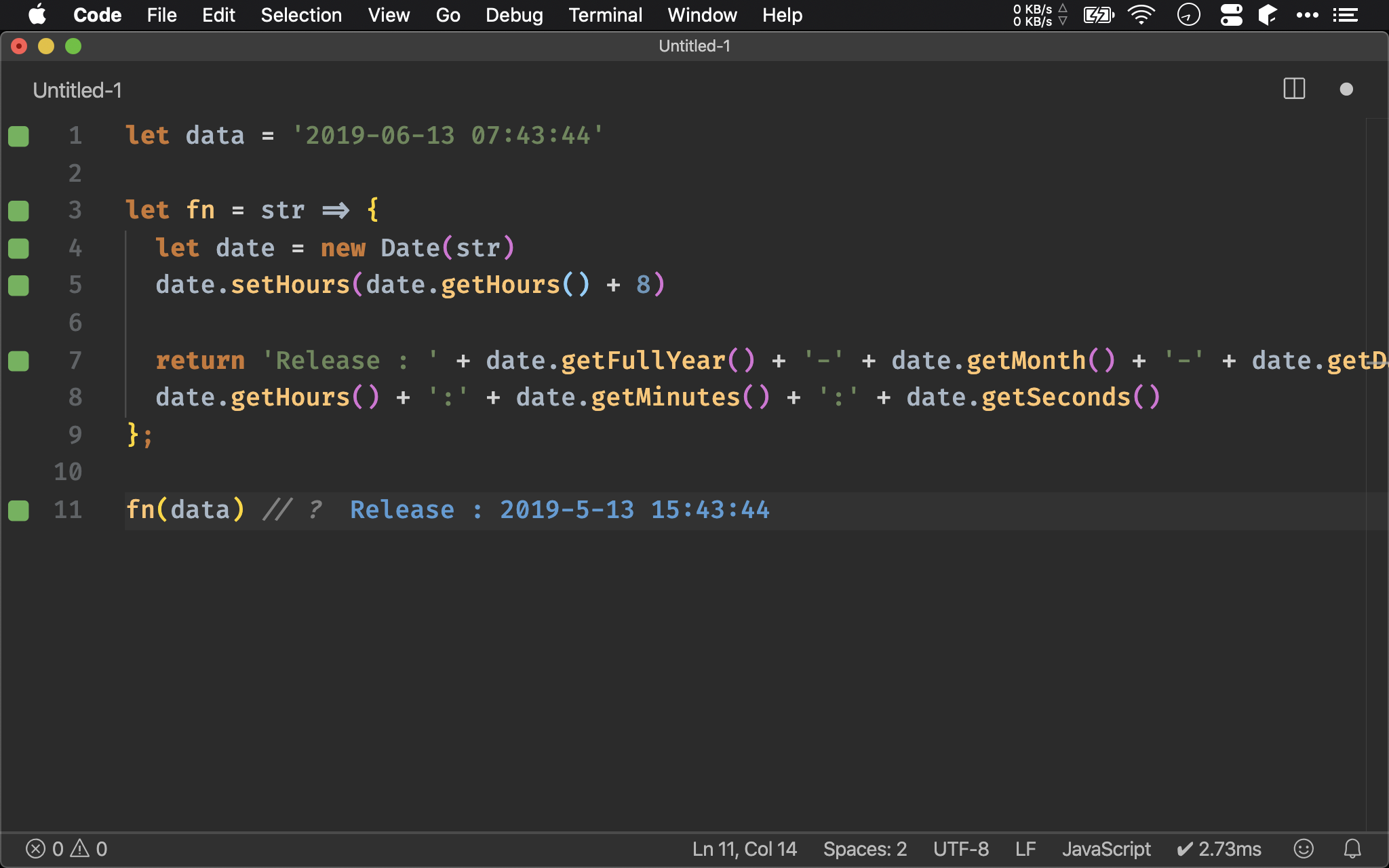Click the Quokka 2.73ms timing status
Screen dimensions: 1389x868
(1219, 849)
